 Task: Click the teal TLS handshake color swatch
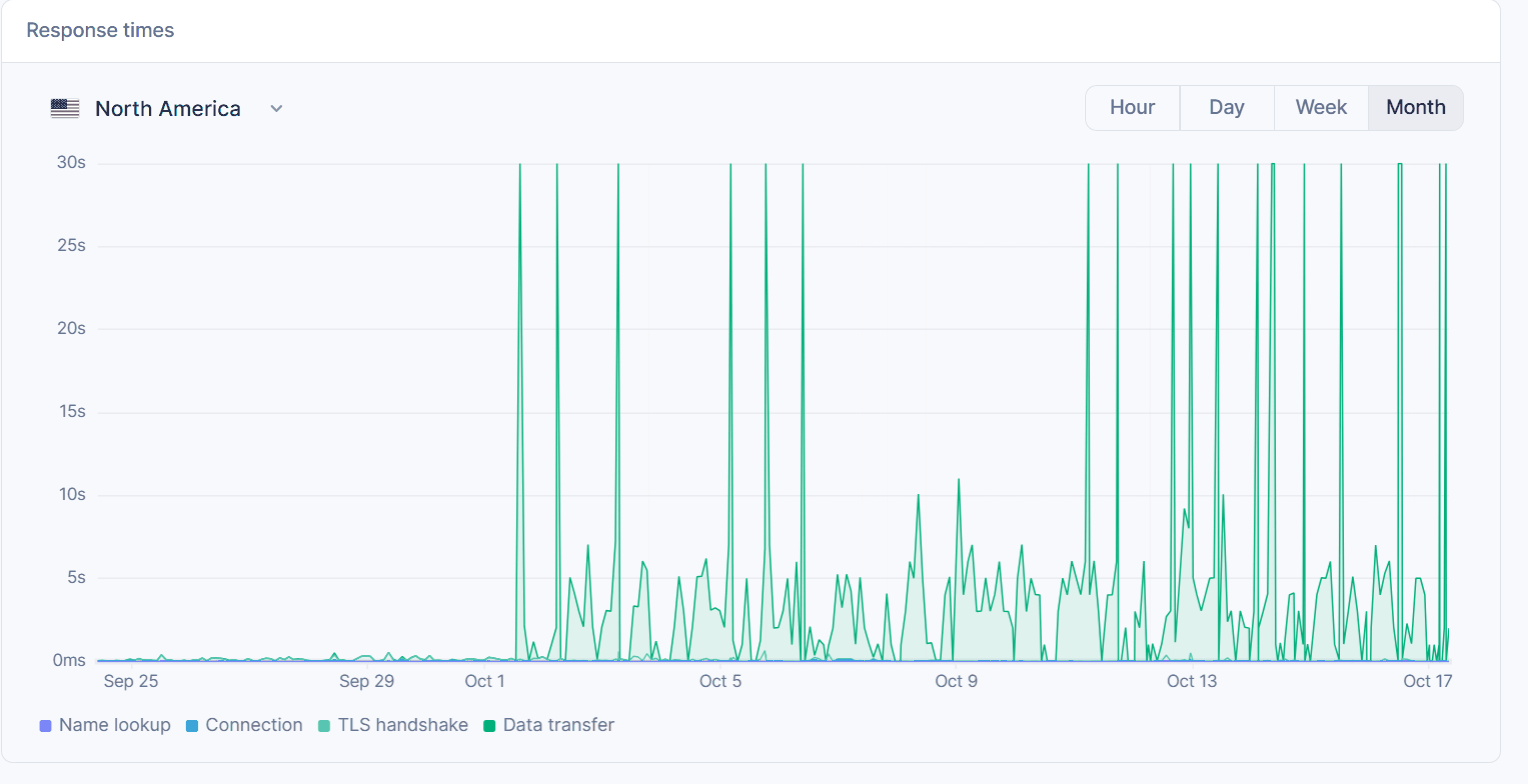(x=324, y=726)
